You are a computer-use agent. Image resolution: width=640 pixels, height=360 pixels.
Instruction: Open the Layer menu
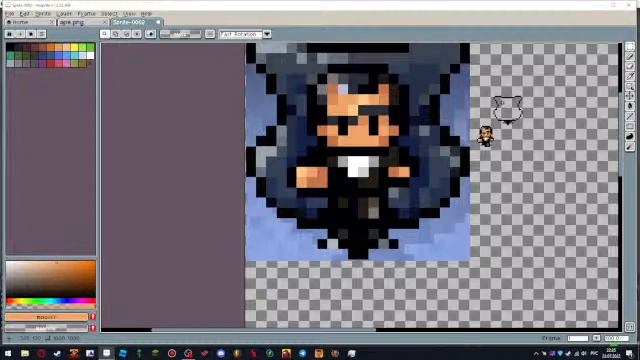coord(64,13)
